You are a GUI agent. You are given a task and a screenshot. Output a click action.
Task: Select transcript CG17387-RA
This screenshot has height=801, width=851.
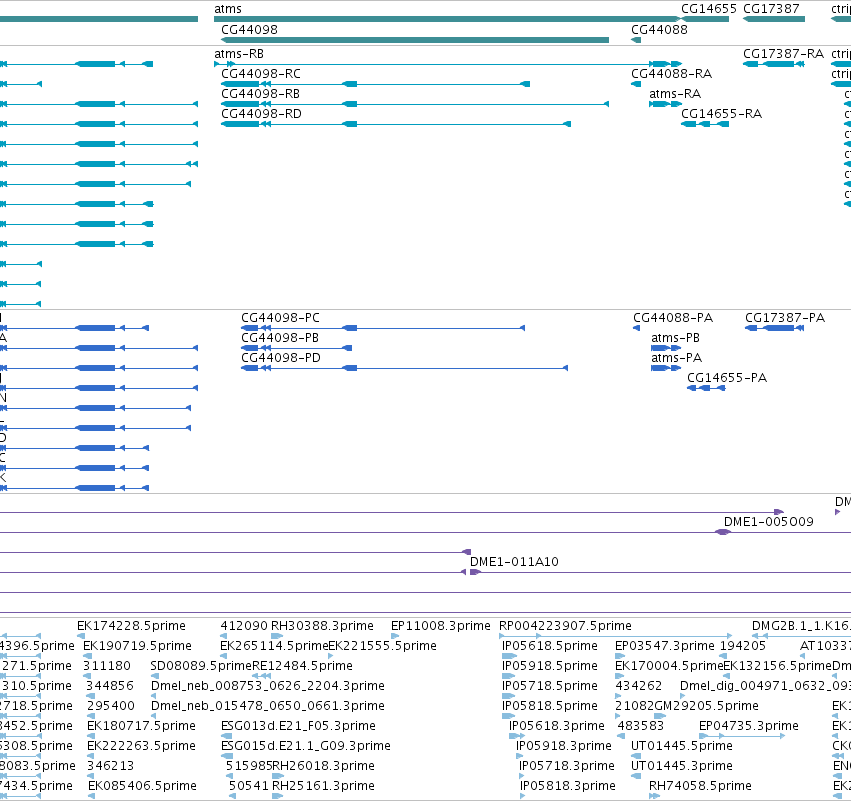pyautogui.click(x=783, y=54)
